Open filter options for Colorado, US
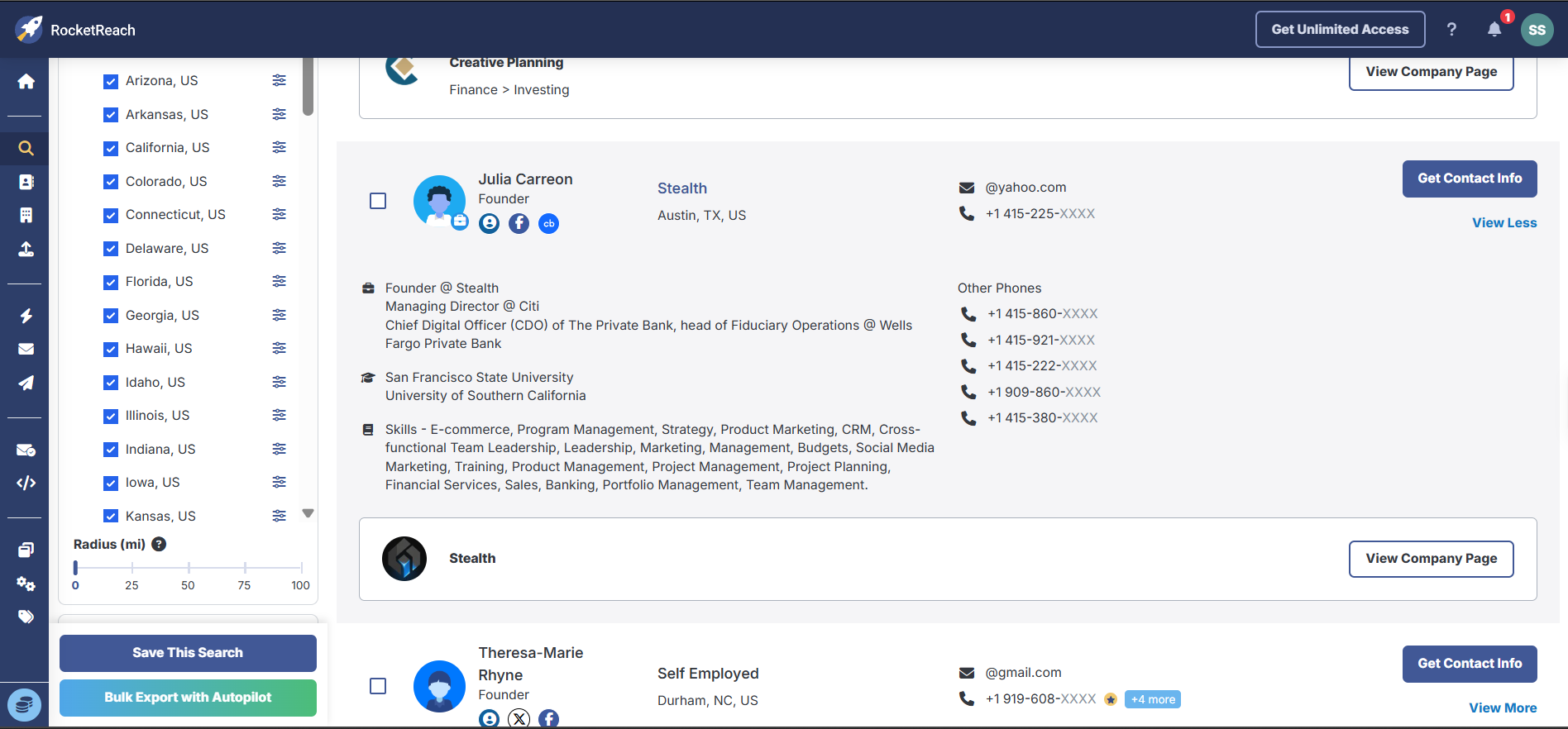Viewport: 1568px width, 729px height. (x=280, y=181)
